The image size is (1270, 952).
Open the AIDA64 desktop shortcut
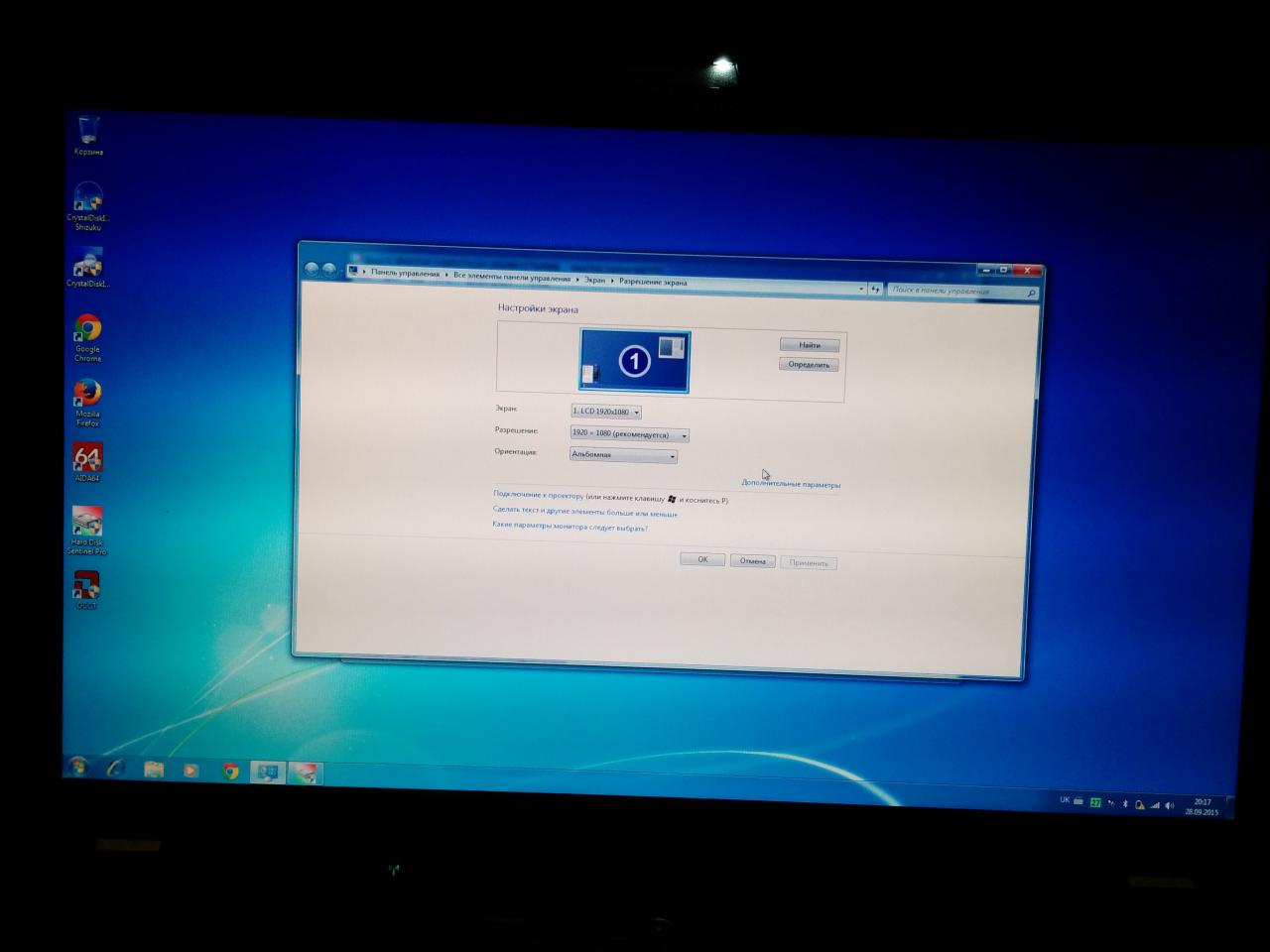point(87,459)
